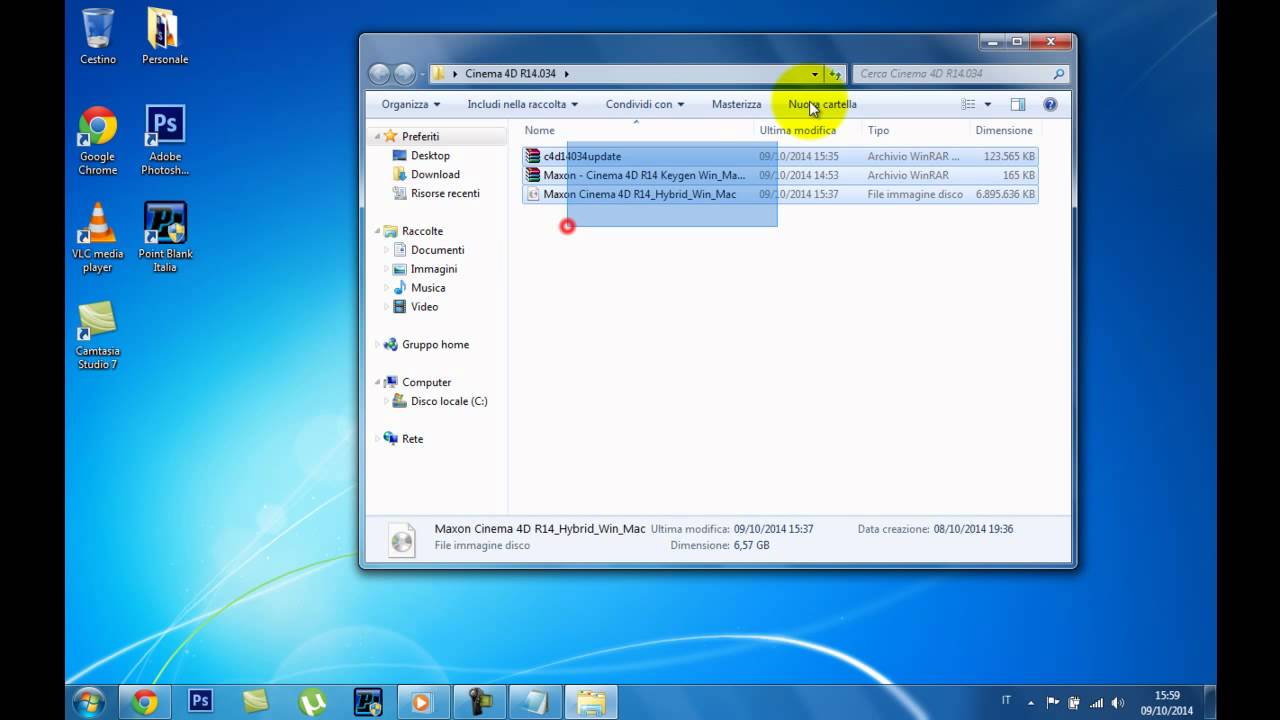The image size is (1280, 720).
Task: Toggle the preview pane icon
Action: (1018, 104)
